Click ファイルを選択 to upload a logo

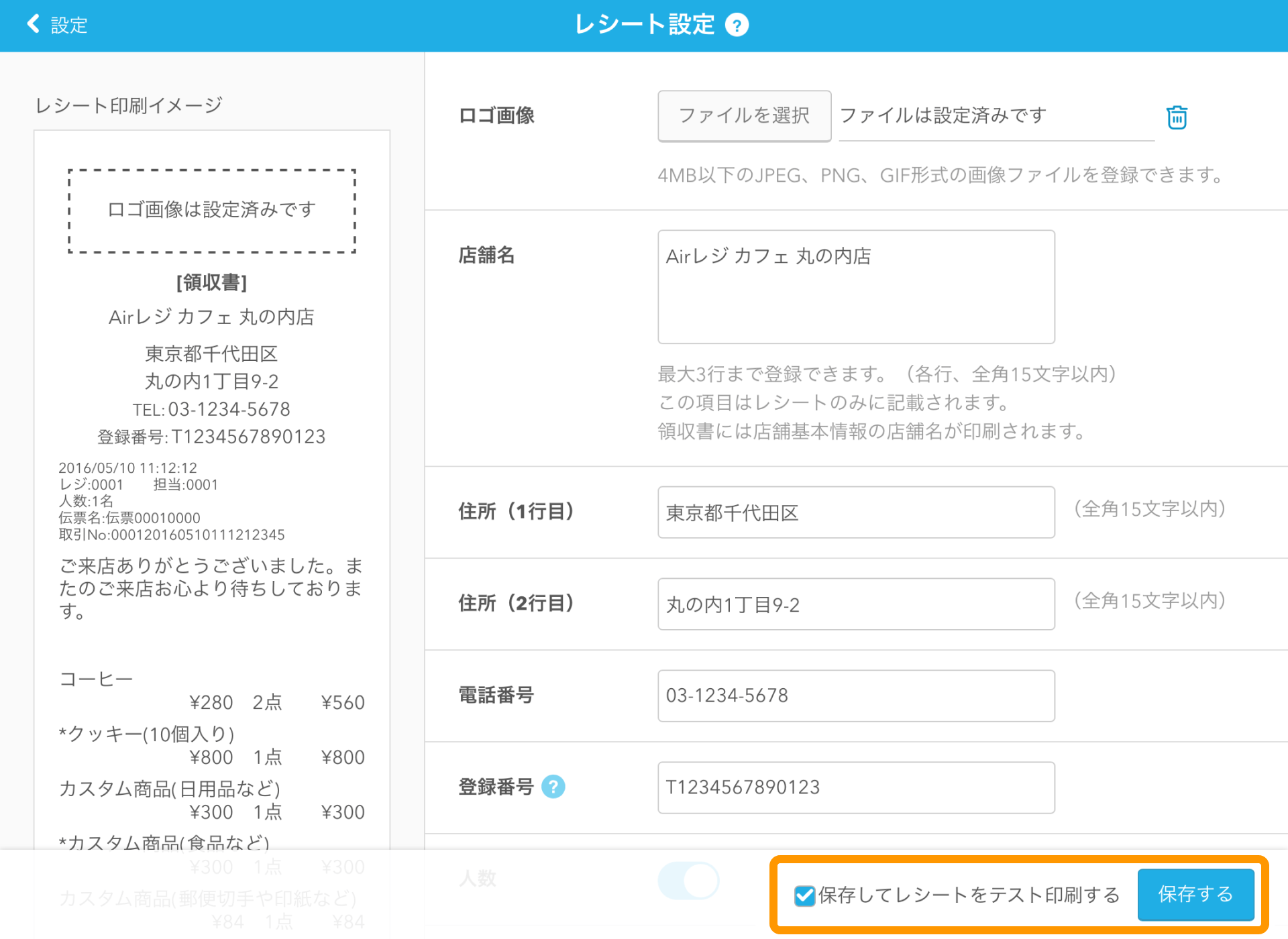(744, 115)
